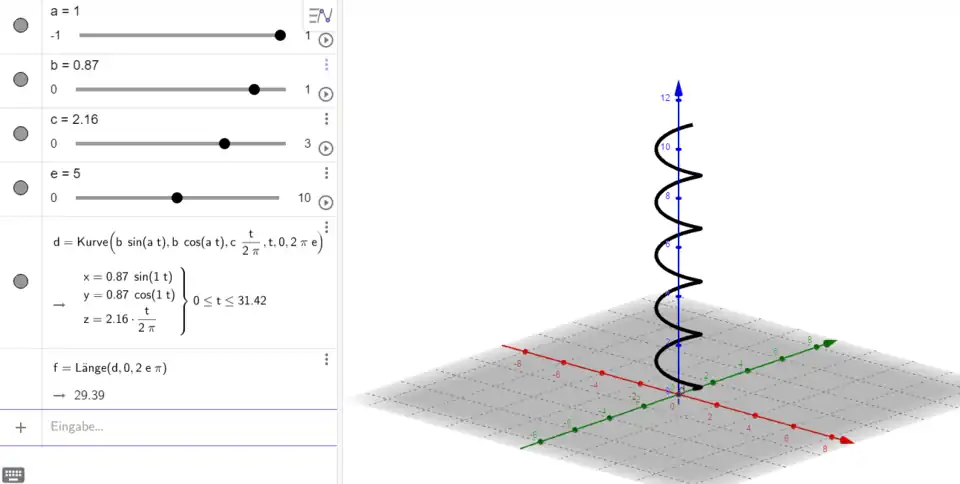Open the virtual keyboard icon
Image resolution: width=960 pixels, height=484 pixels.
[x=13, y=474]
